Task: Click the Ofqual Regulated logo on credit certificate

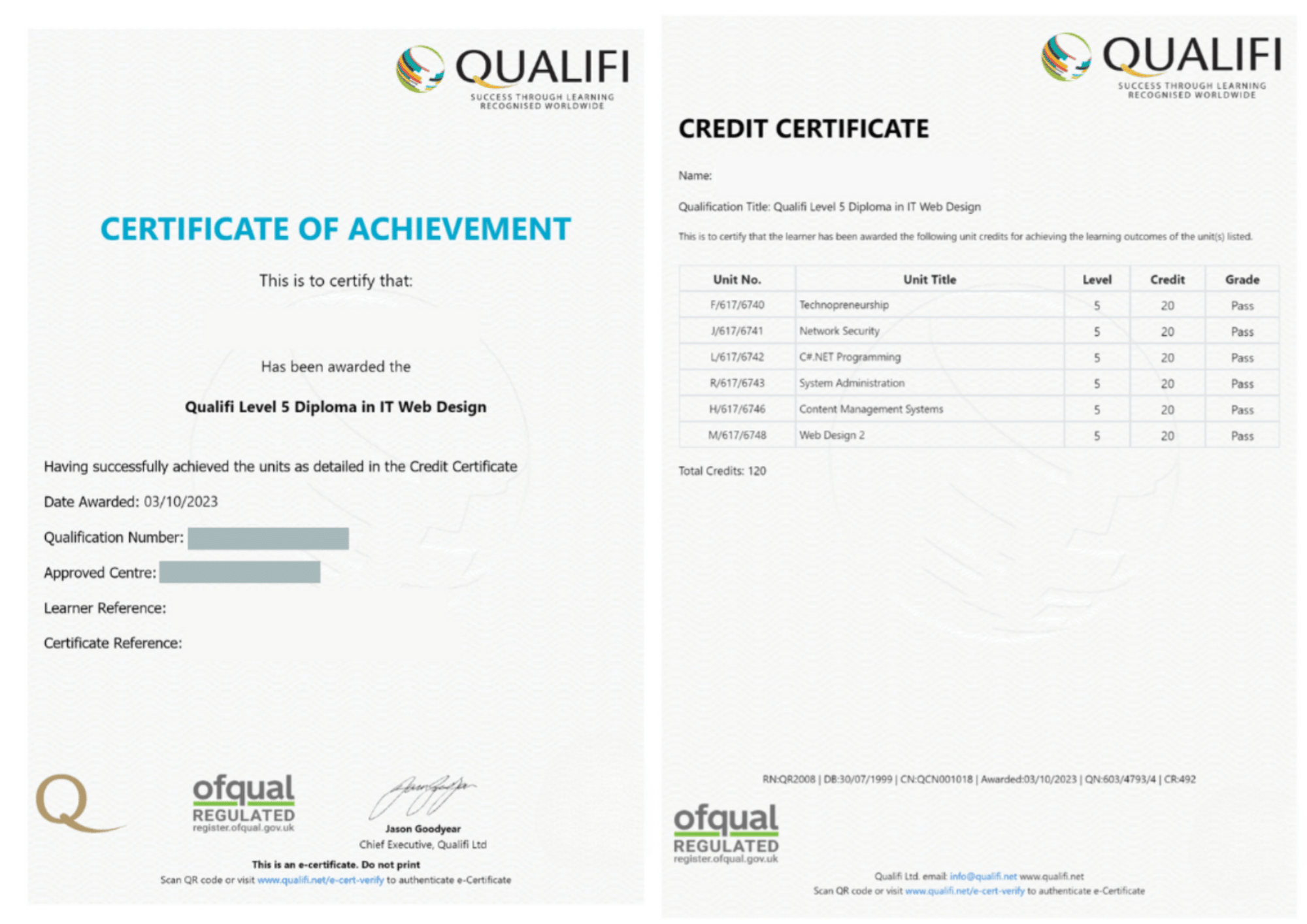Action: click(x=725, y=834)
